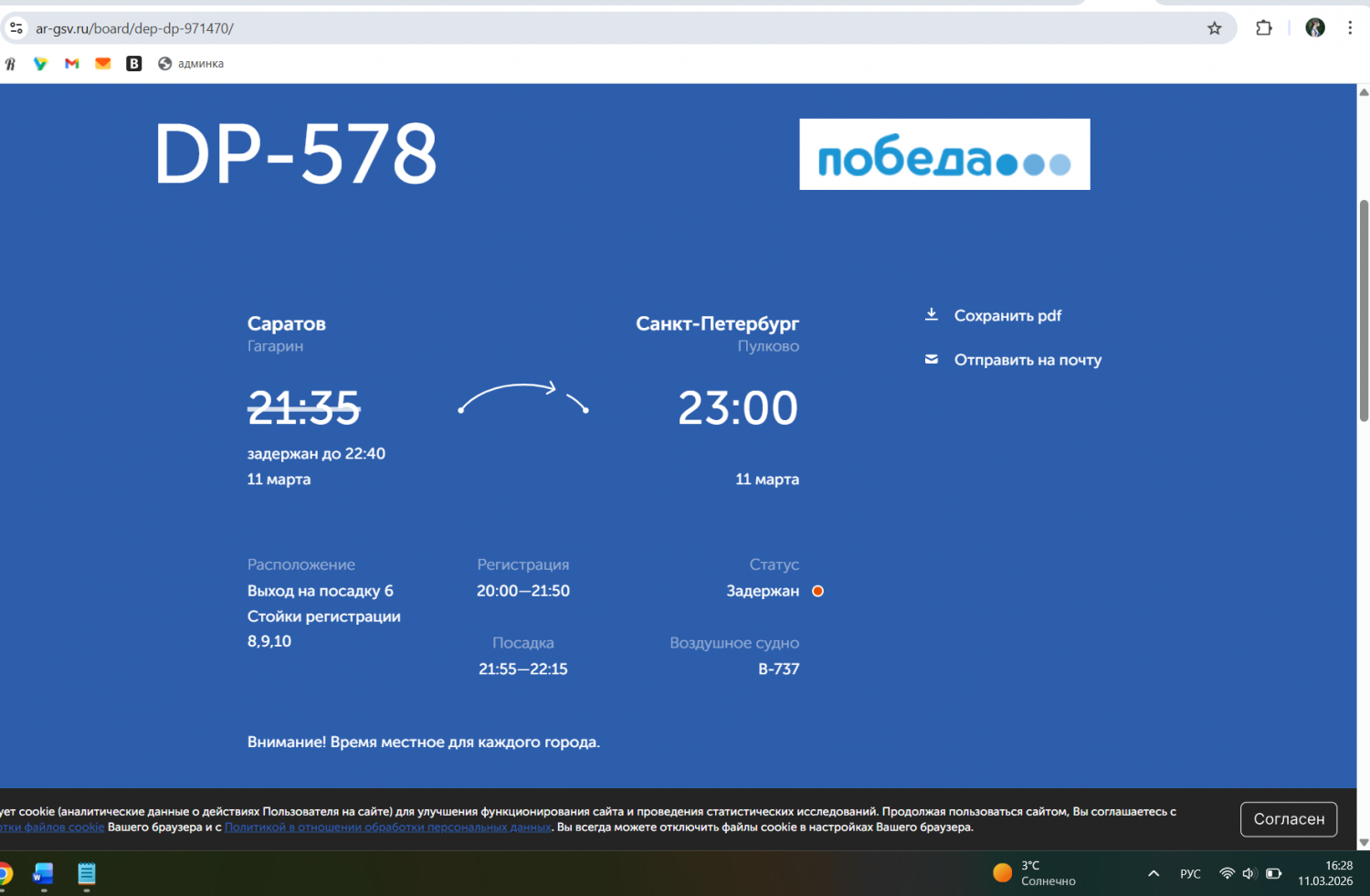Viewport: 1370px width, 896px height.
Task: Click the envelope icon beside Отправить на почту
Action: click(x=932, y=360)
